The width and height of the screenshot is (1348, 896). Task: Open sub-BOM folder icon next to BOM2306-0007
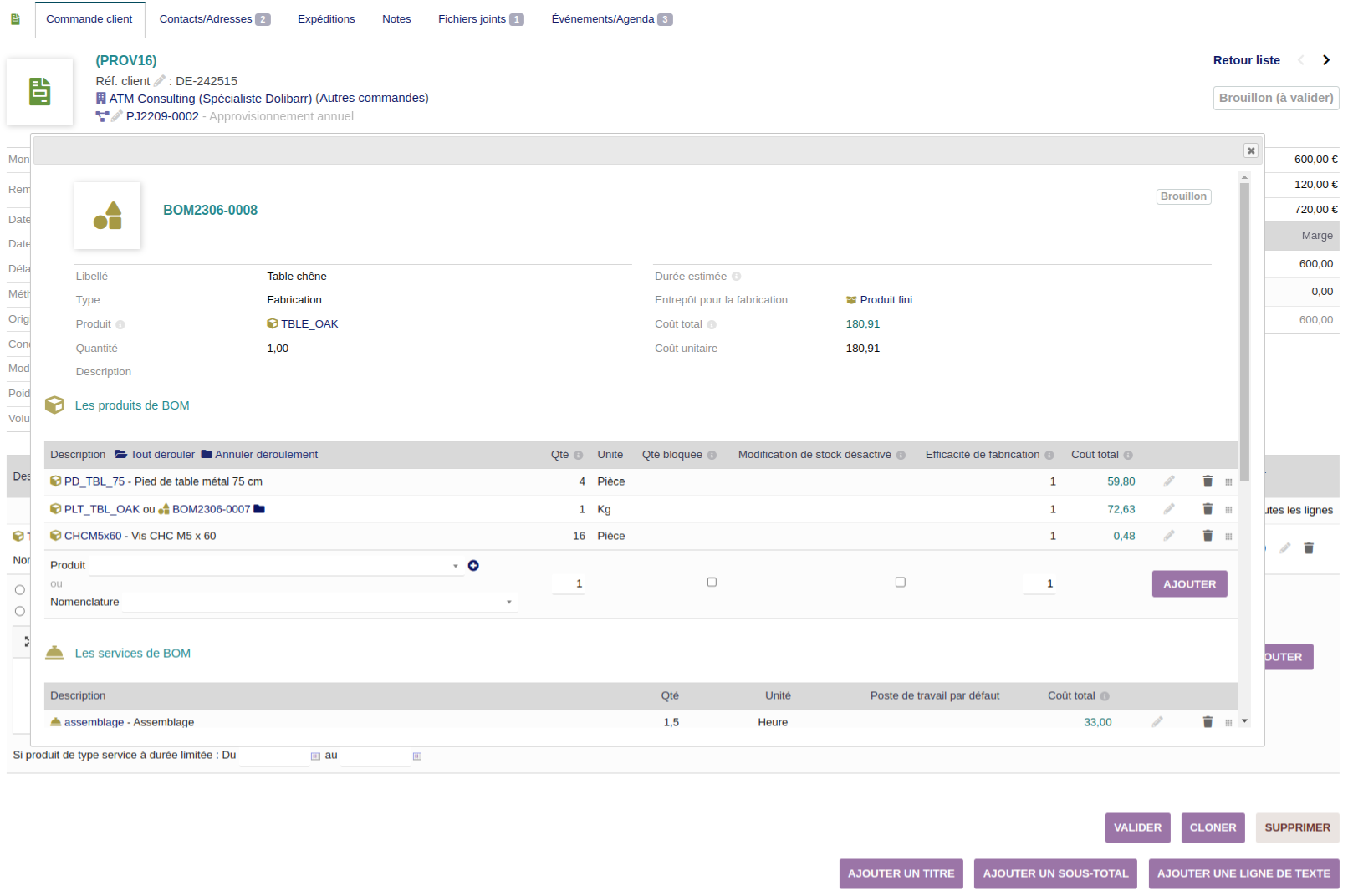point(259,509)
